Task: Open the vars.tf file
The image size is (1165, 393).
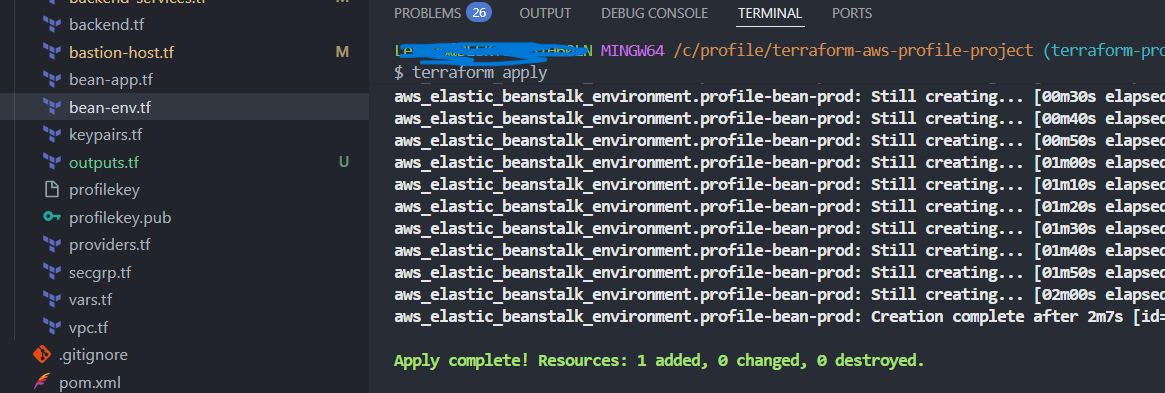Action: (92, 299)
